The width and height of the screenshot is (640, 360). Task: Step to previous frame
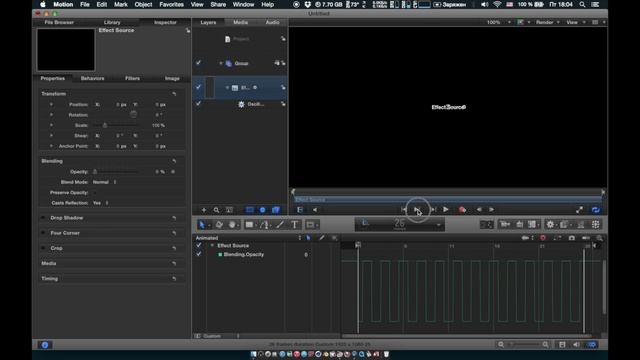point(479,209)
